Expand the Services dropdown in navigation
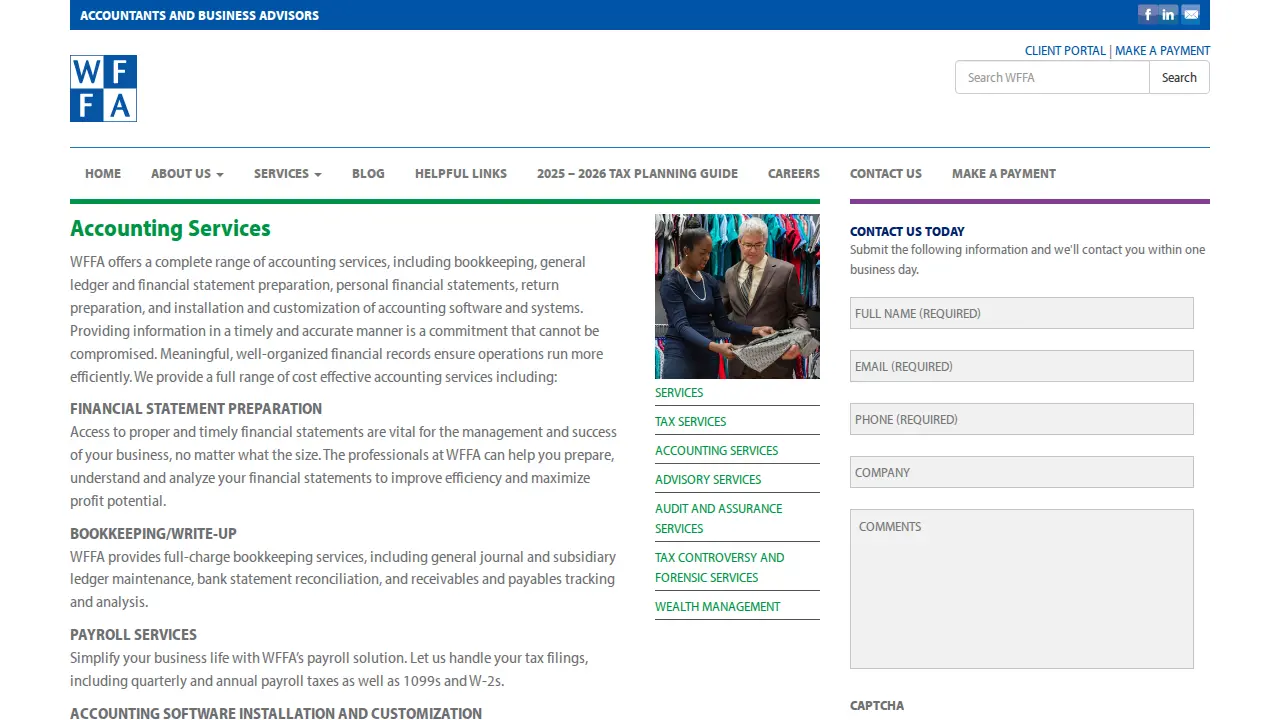1280x720 pixels. (288, 173)
